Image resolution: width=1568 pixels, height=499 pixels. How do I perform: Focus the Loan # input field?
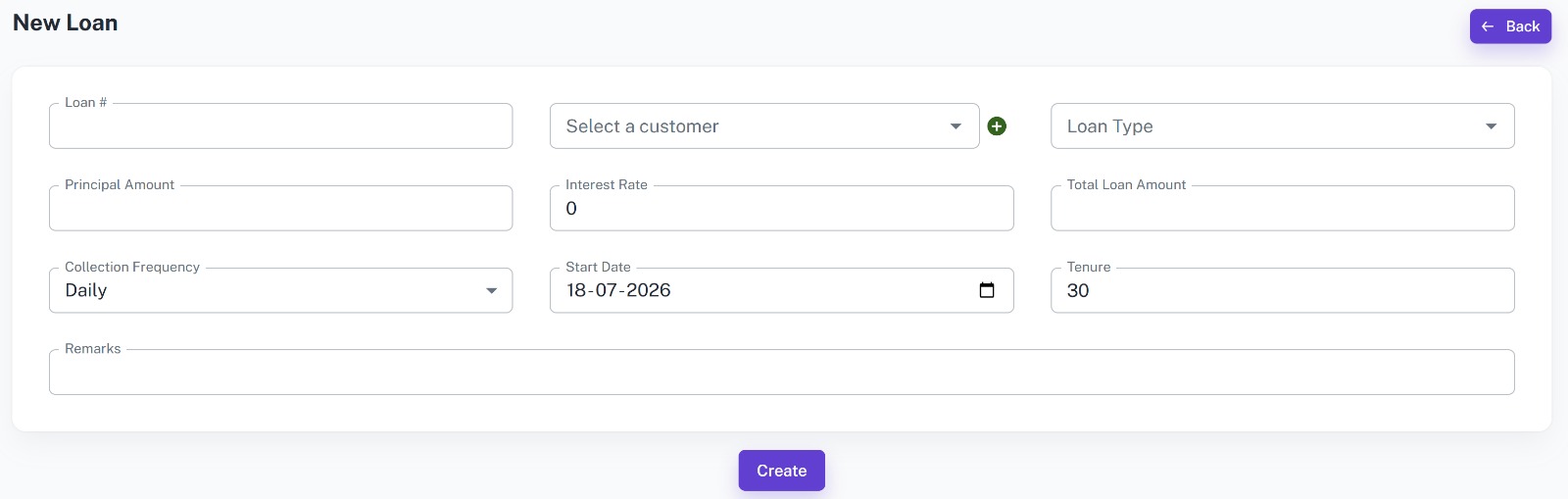(280, 125)
